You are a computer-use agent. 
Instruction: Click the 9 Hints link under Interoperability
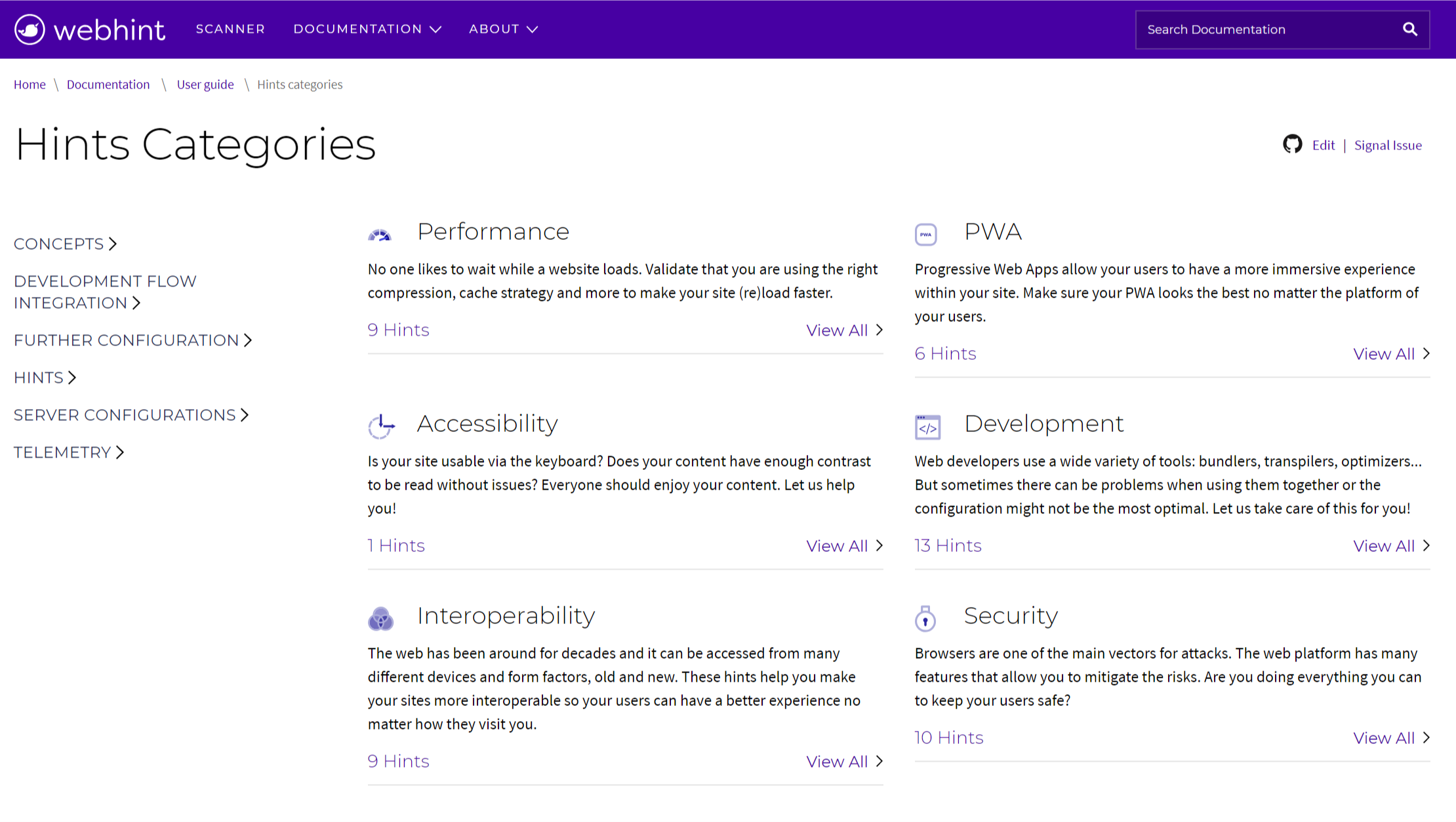coord(398,761)
